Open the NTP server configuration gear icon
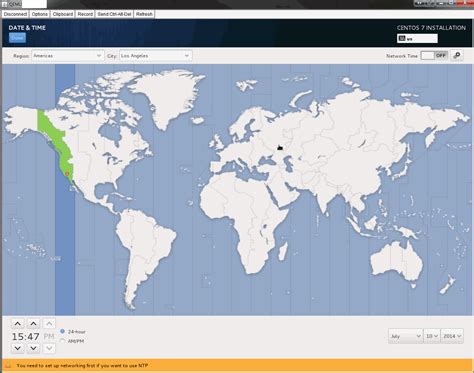The height and width of the screenshot is (373, 474). [x=457, y=55]
